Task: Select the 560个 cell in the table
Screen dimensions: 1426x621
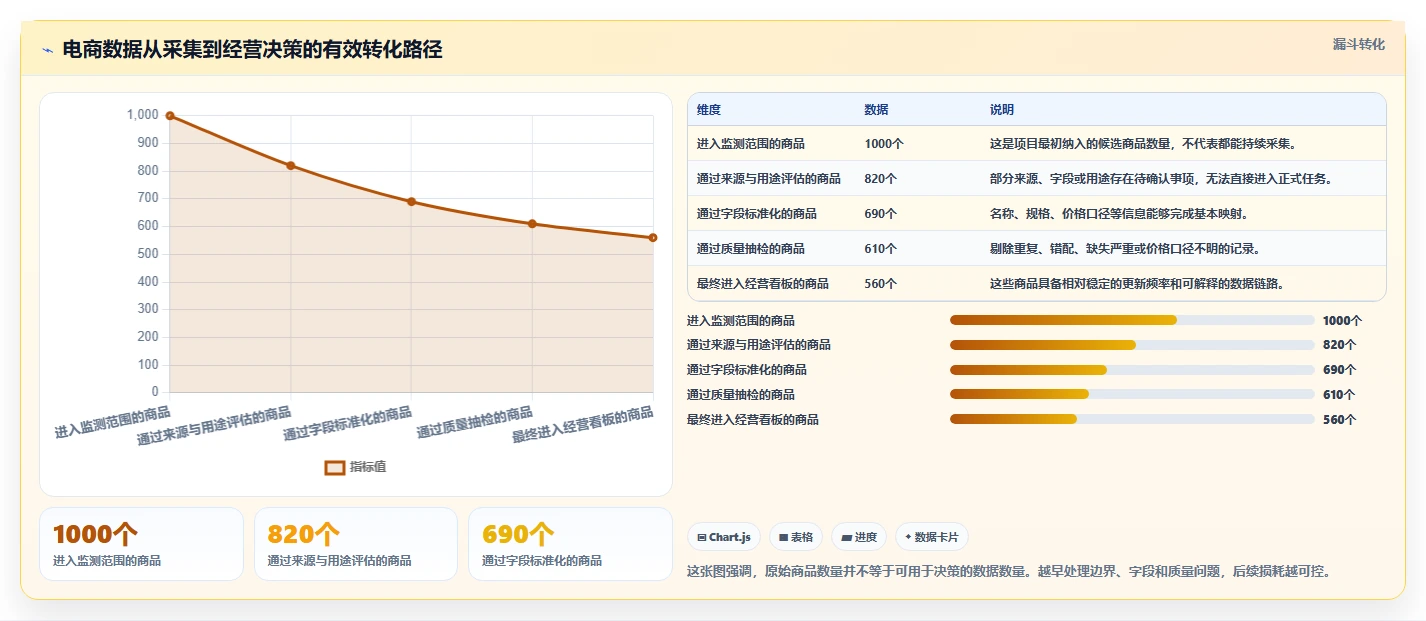Action: click(x=880, y=283)
